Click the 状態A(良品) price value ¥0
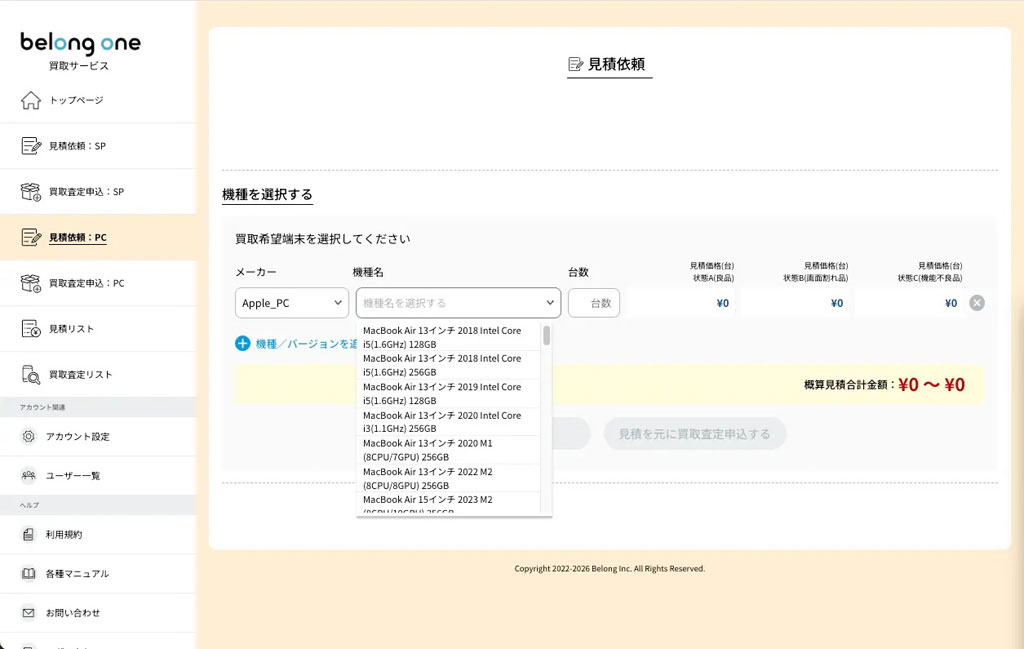The width and height of the screenshot is (1024, 649). (722, 303)
